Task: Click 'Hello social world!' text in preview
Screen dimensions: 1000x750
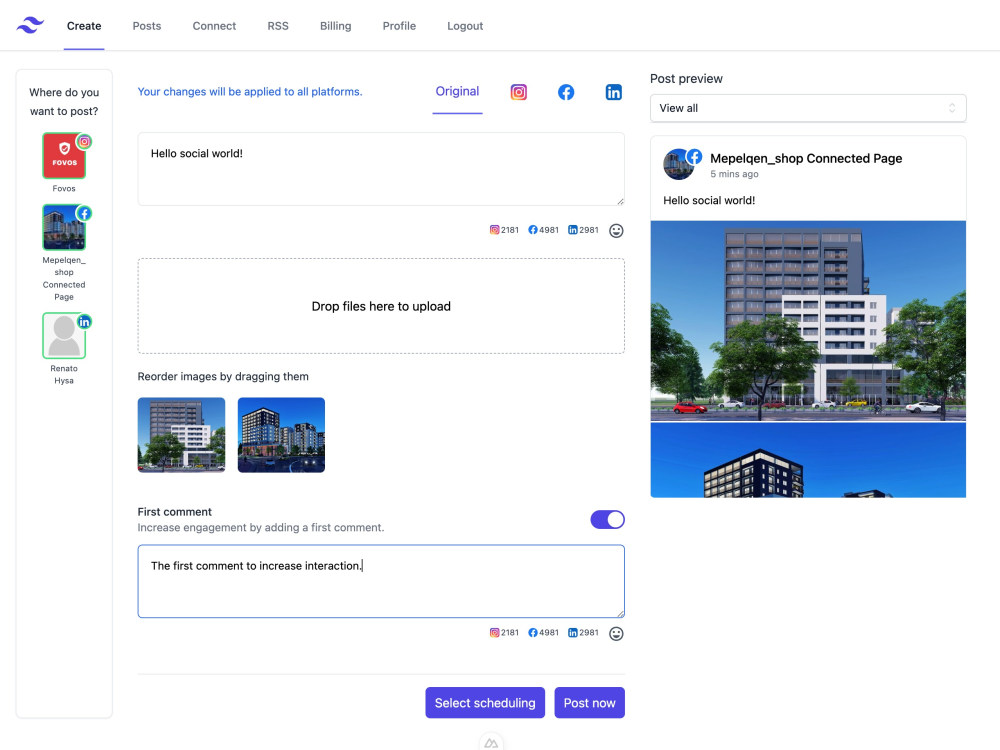Action: tap(709, 200)
